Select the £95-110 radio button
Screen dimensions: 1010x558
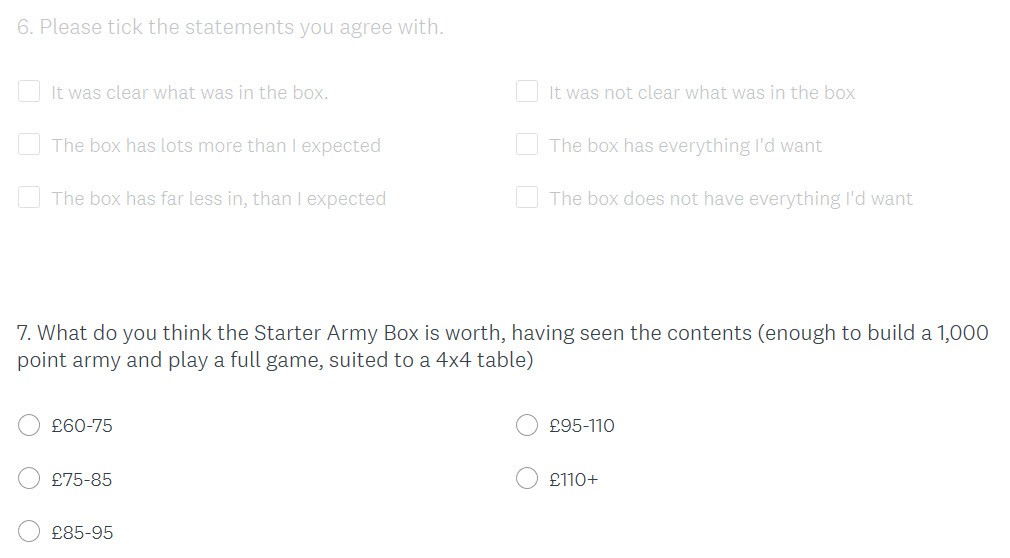527,426
